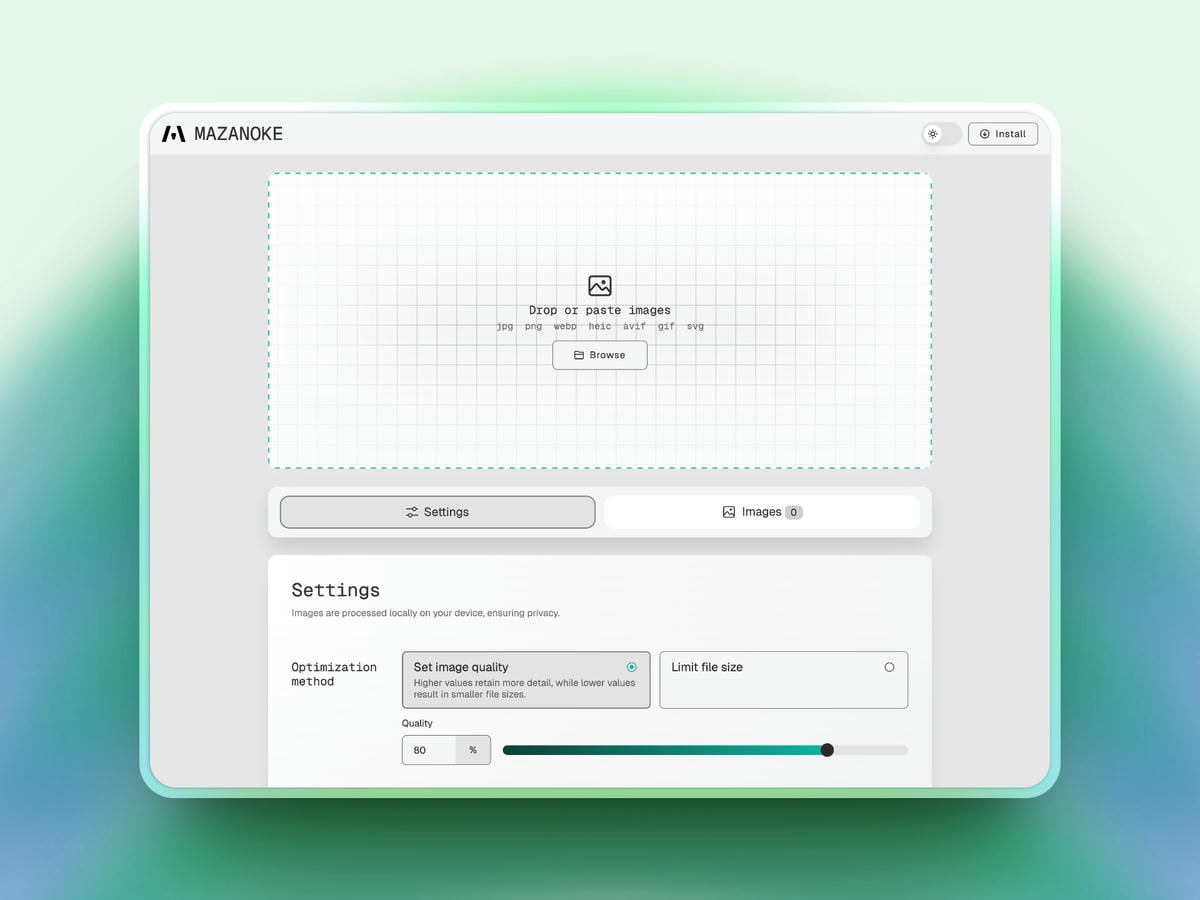Click the sun icon on the theme switch

point(932,133)
